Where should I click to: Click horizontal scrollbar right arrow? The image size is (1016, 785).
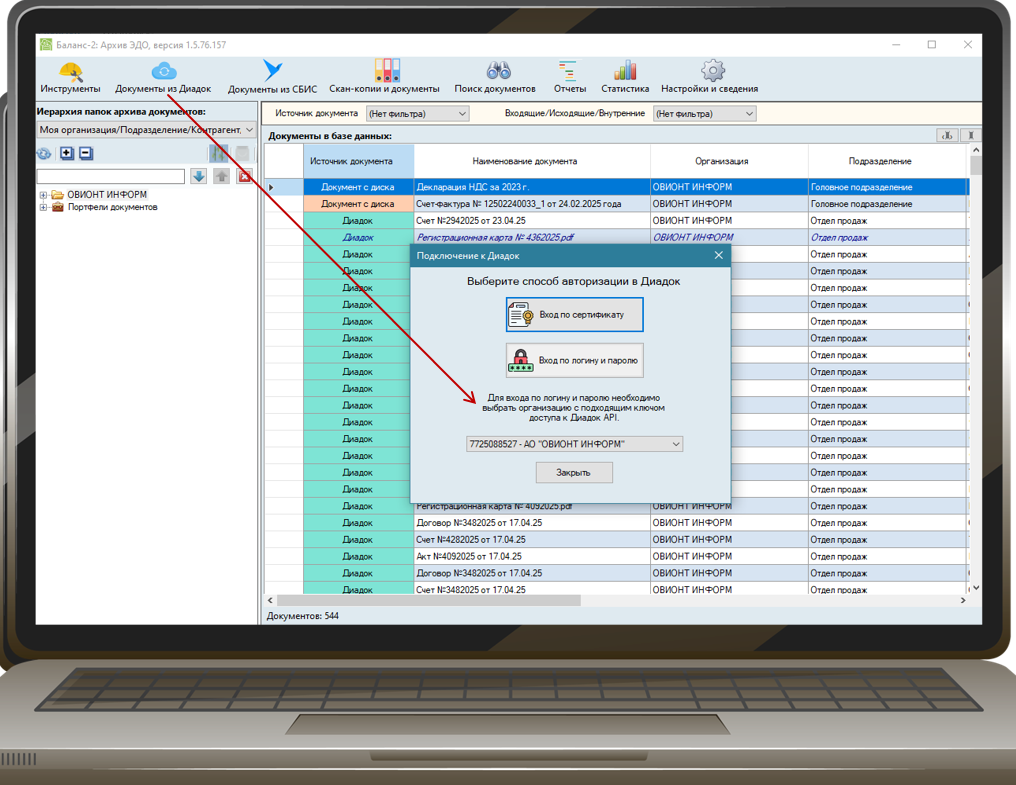[x=963, y=600]
